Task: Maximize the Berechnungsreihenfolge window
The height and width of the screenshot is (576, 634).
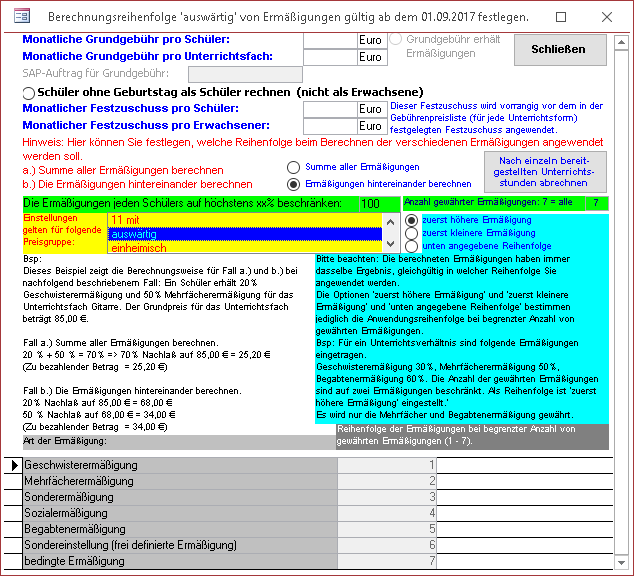Action: [560, 17]
